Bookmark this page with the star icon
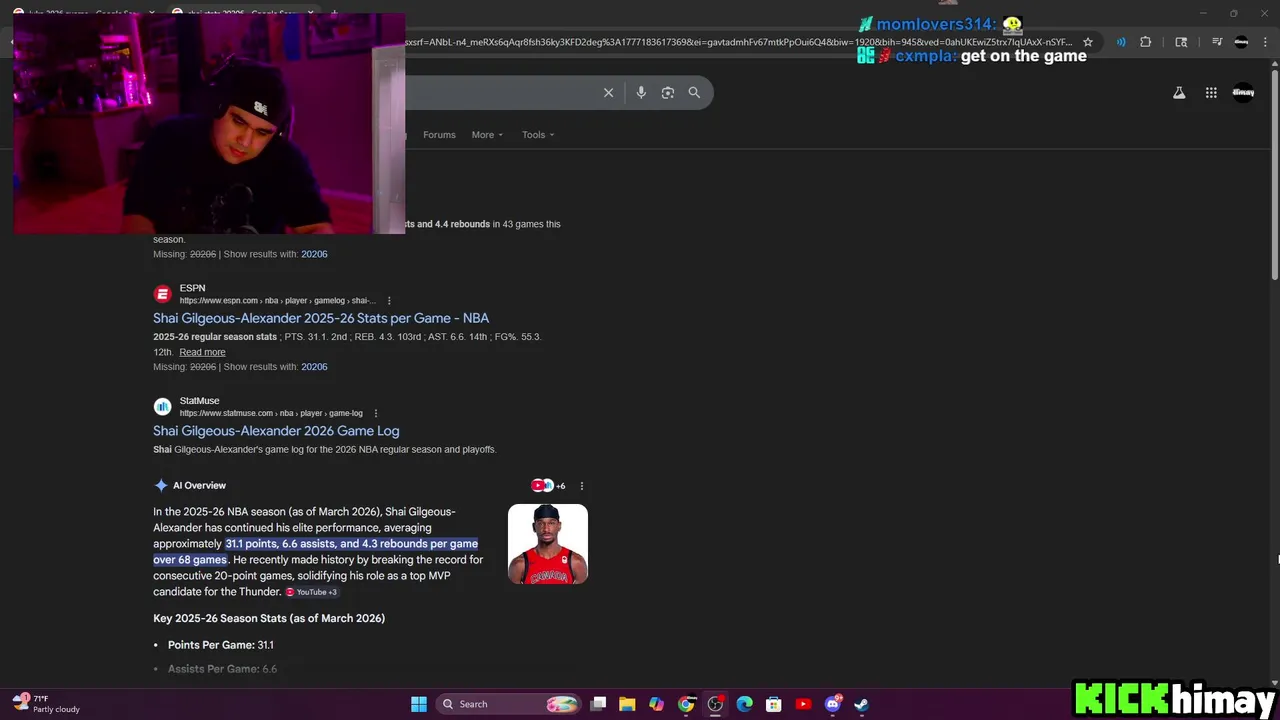 (x=1088, y=42)
